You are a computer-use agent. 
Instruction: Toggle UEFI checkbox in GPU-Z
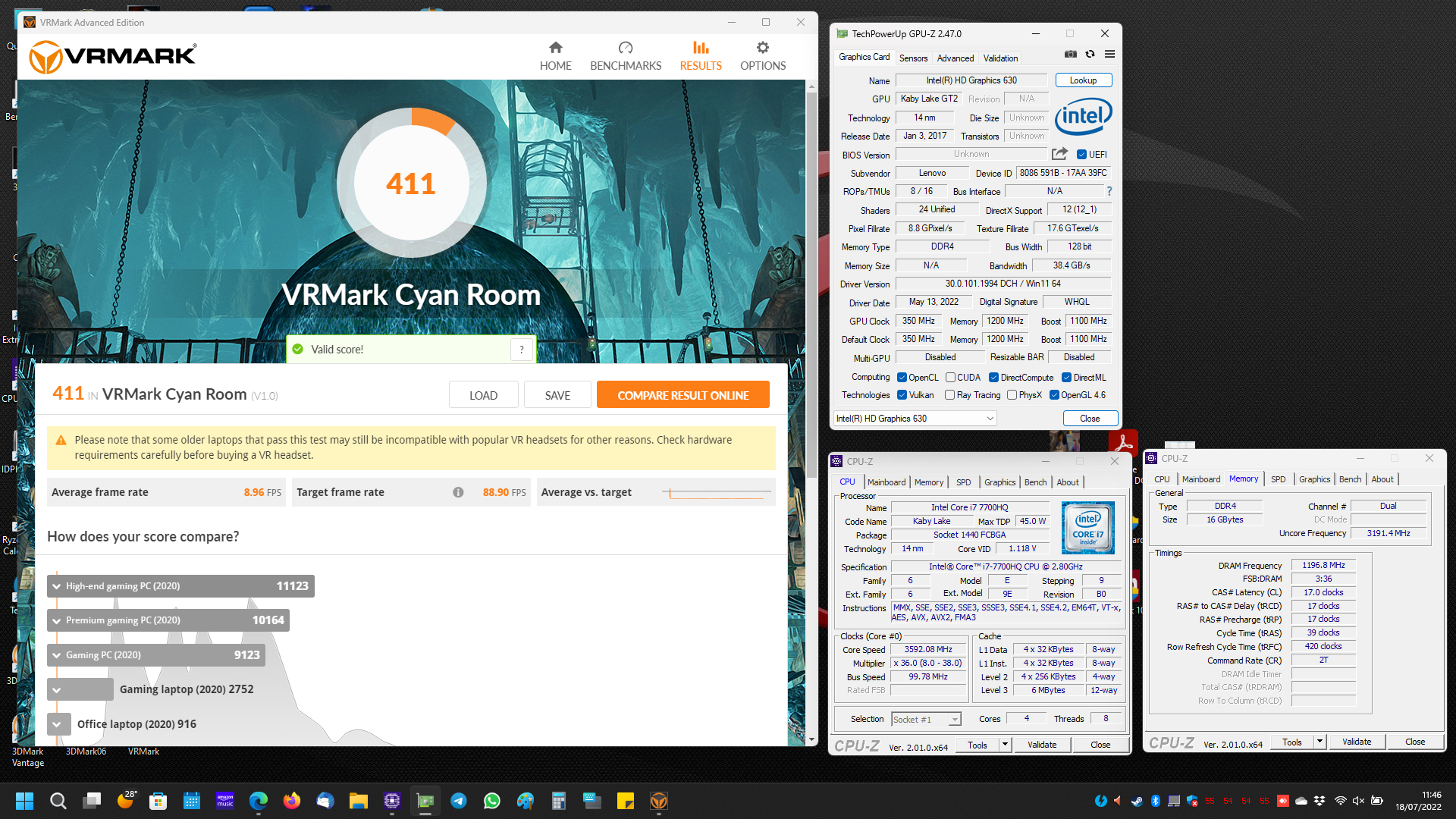[1081, 154]
